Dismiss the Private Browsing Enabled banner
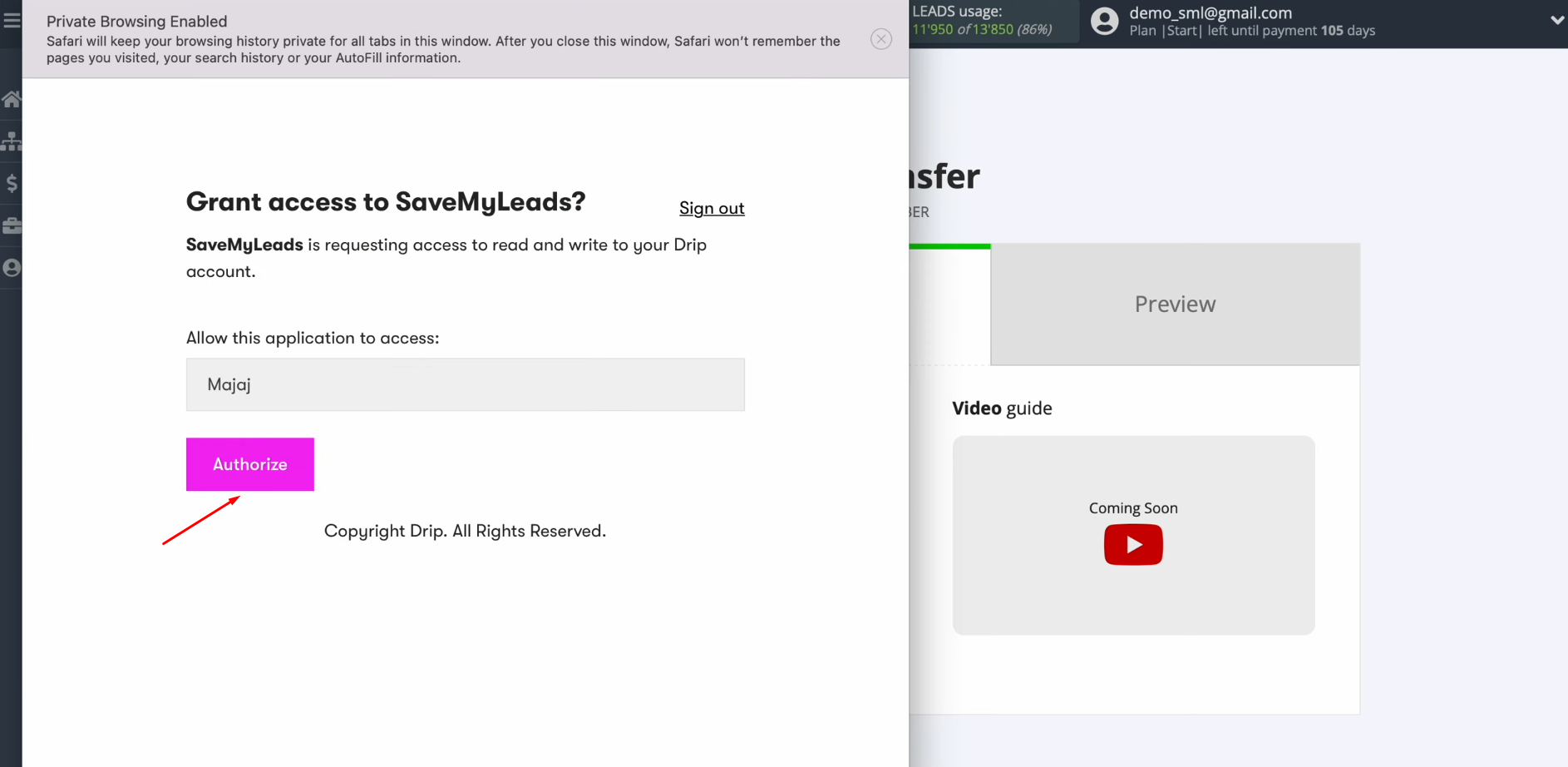The width and height of the screenshot is (1568, 767). (881, 39)
